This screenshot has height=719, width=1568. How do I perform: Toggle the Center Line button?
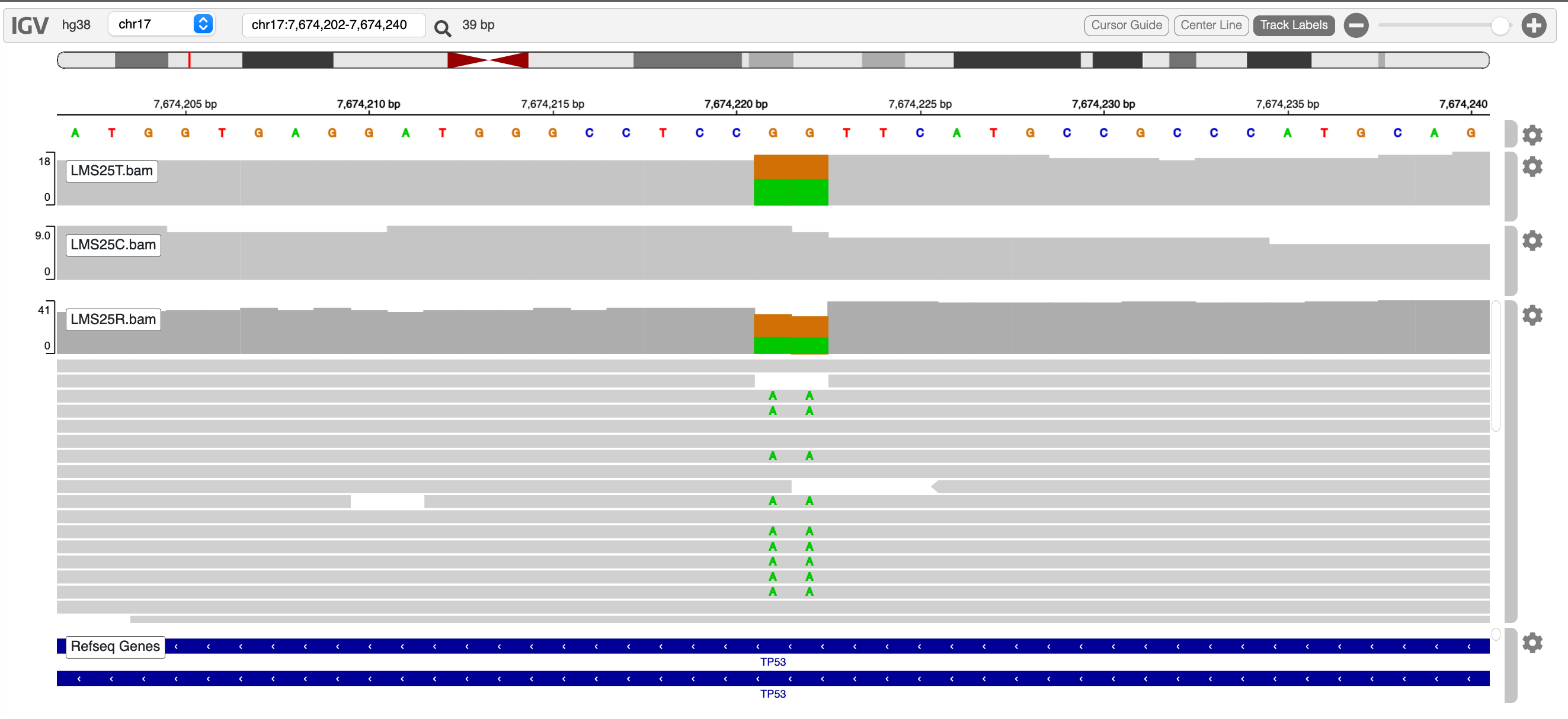pyautogui.click(x=1210, y=25)
